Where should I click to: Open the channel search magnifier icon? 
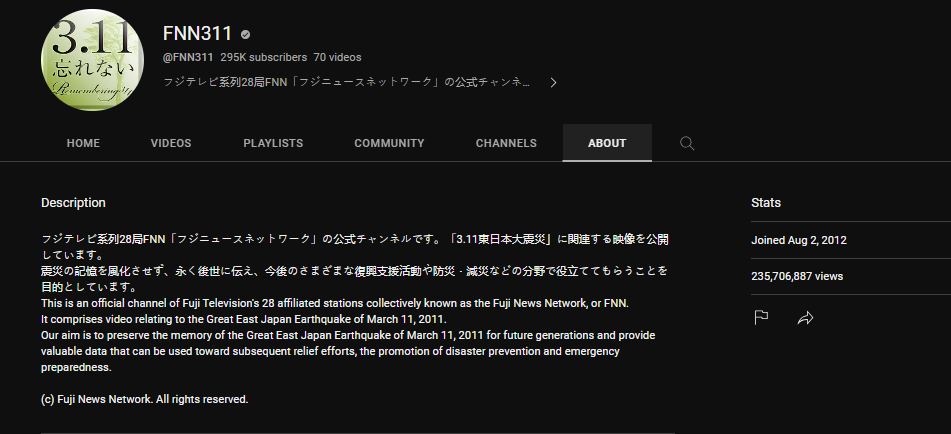[x=687, y=143]
